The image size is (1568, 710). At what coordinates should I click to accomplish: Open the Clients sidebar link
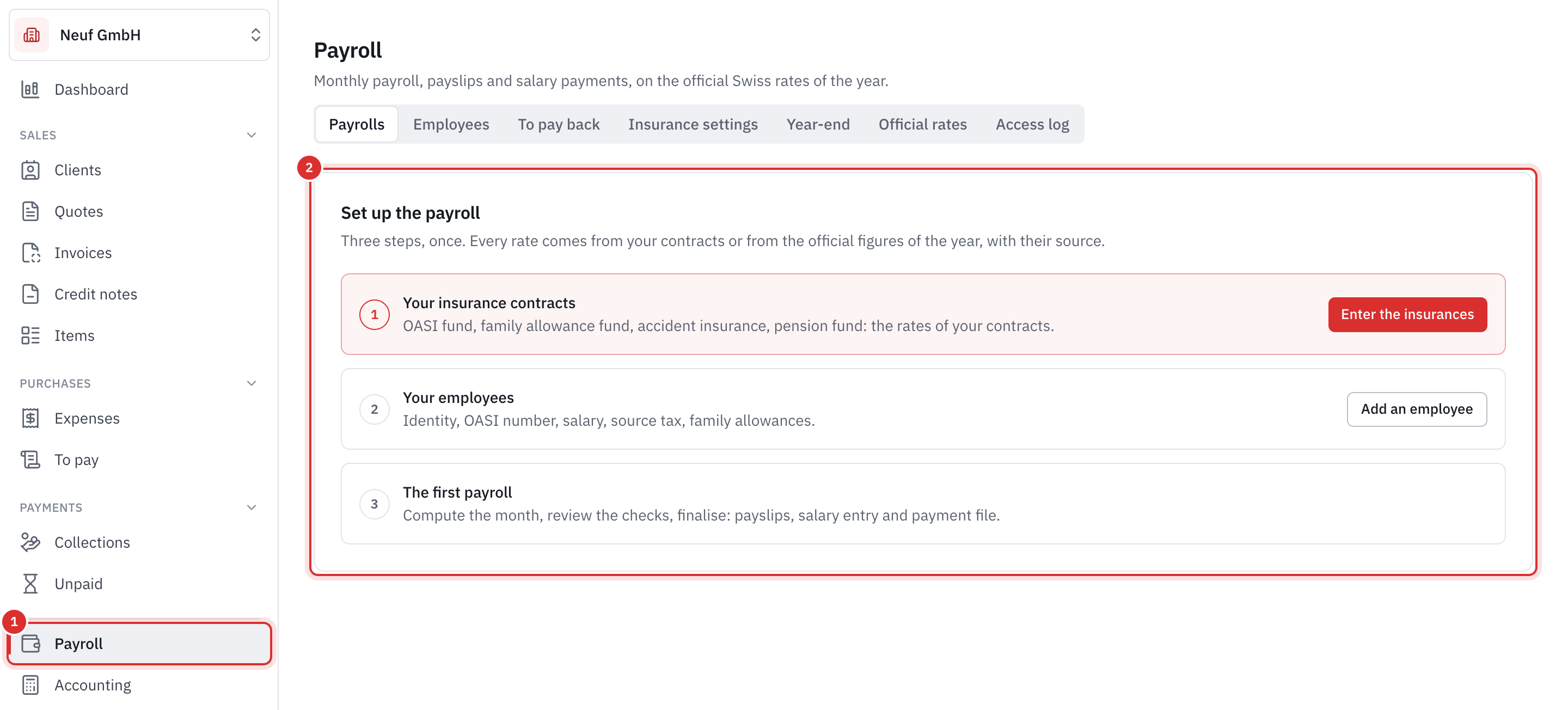139,170
